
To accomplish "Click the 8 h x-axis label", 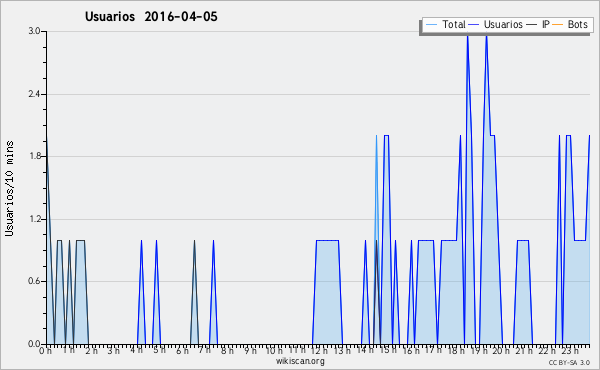I will click(x=227, y=350).
